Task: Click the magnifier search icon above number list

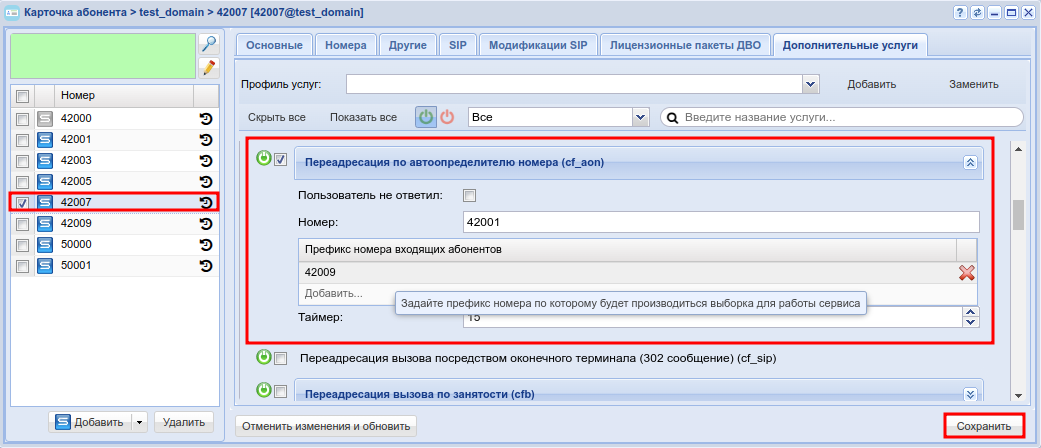Action: [x=208, y=43]
